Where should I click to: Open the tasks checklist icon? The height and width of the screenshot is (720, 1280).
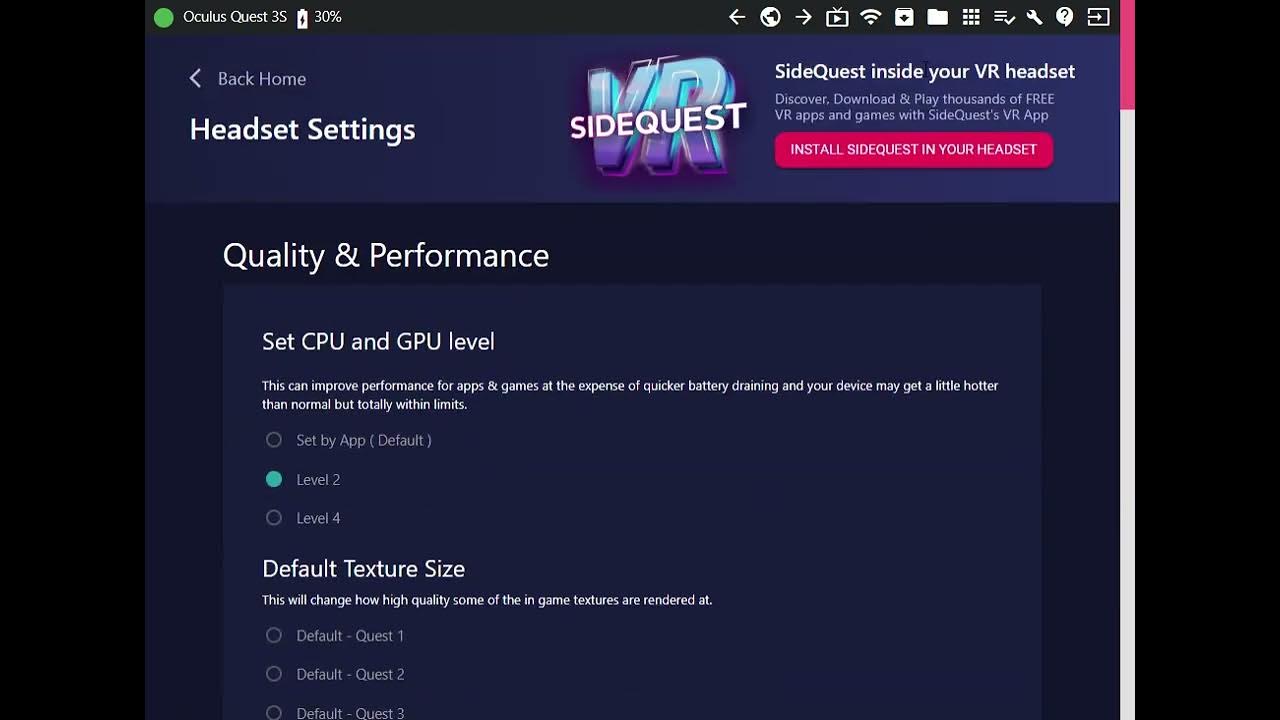click(x=1004, y=17)
